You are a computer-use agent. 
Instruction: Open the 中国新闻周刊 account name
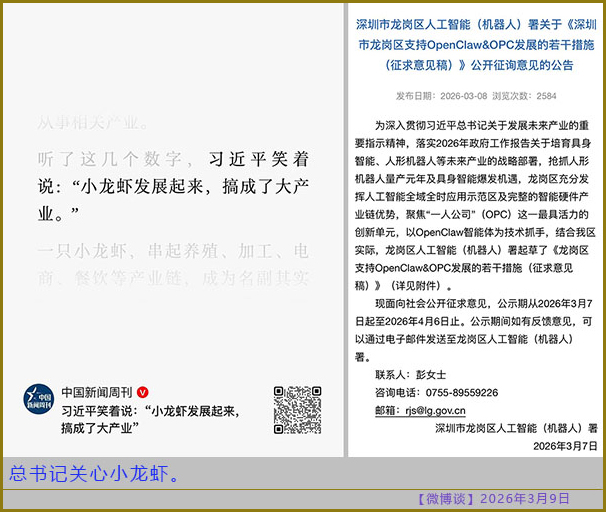[x=96, y=391]
